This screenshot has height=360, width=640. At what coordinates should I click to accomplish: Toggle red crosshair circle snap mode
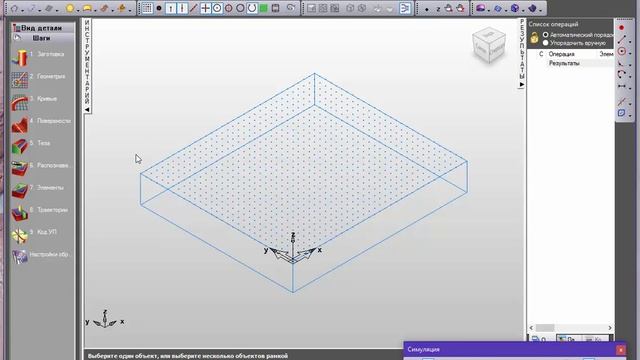[x=229, y=8]
